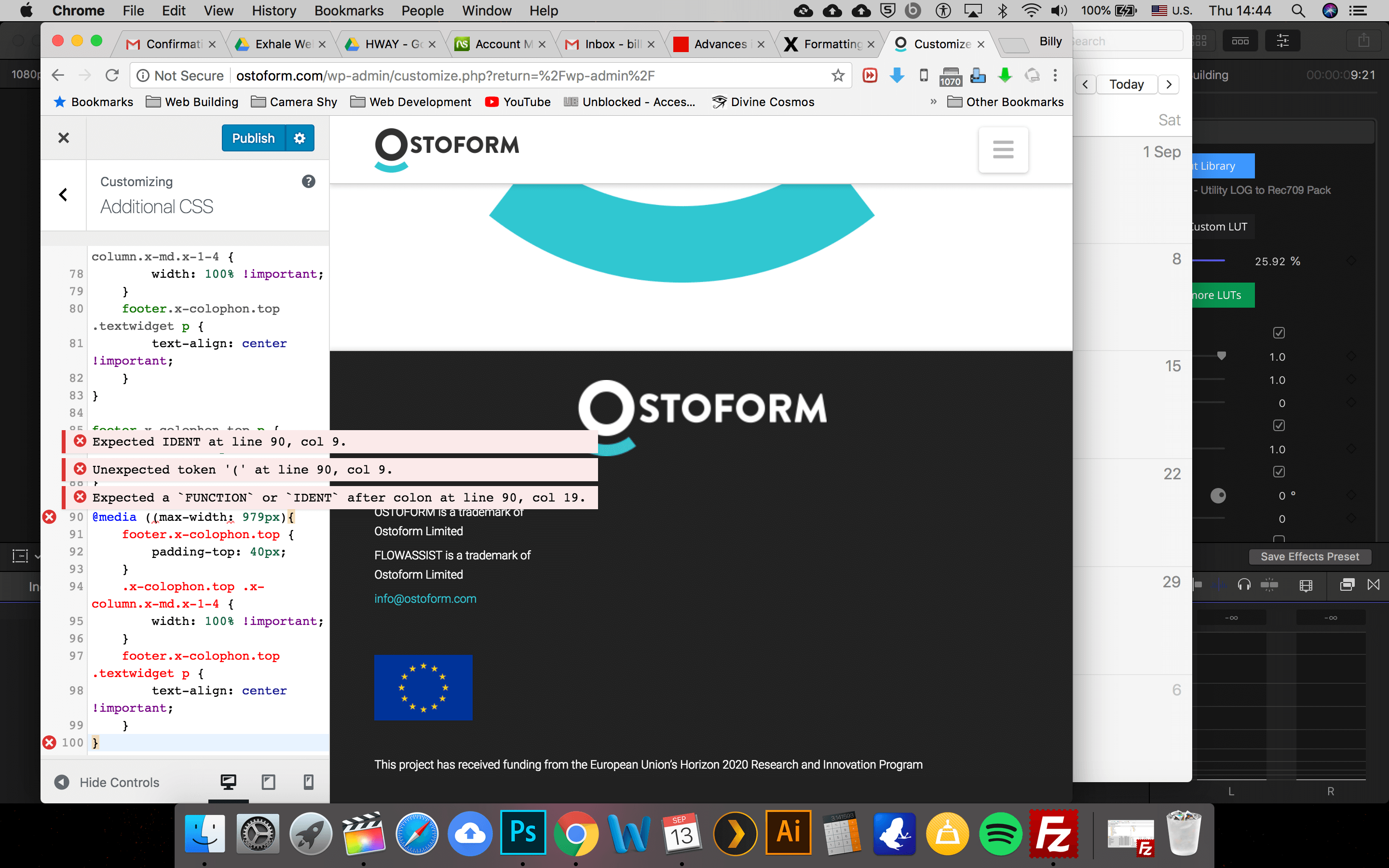Viewport: 1389px width, 868px height.
Task: Close the Customizer with the X
Action: pos(64,138)
